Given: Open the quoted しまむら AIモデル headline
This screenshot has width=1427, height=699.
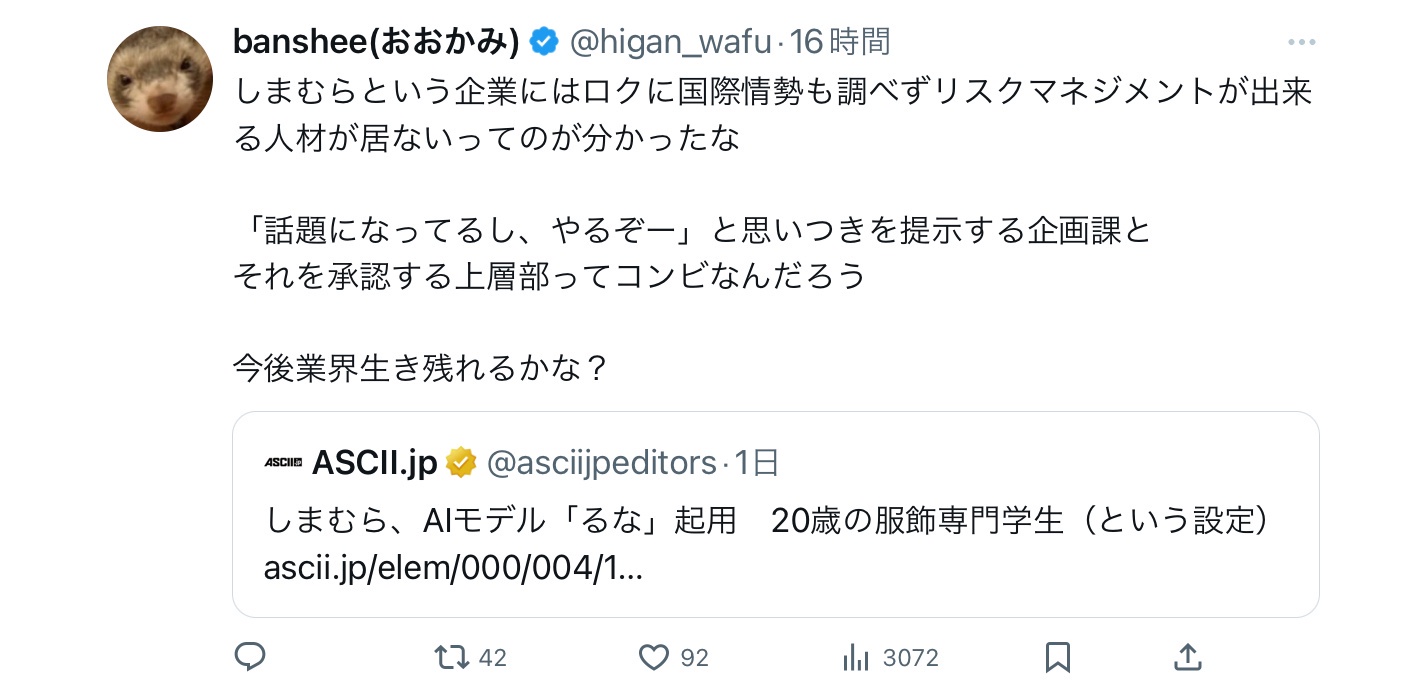Looking at the screenshot, I should tap(767, 521).
